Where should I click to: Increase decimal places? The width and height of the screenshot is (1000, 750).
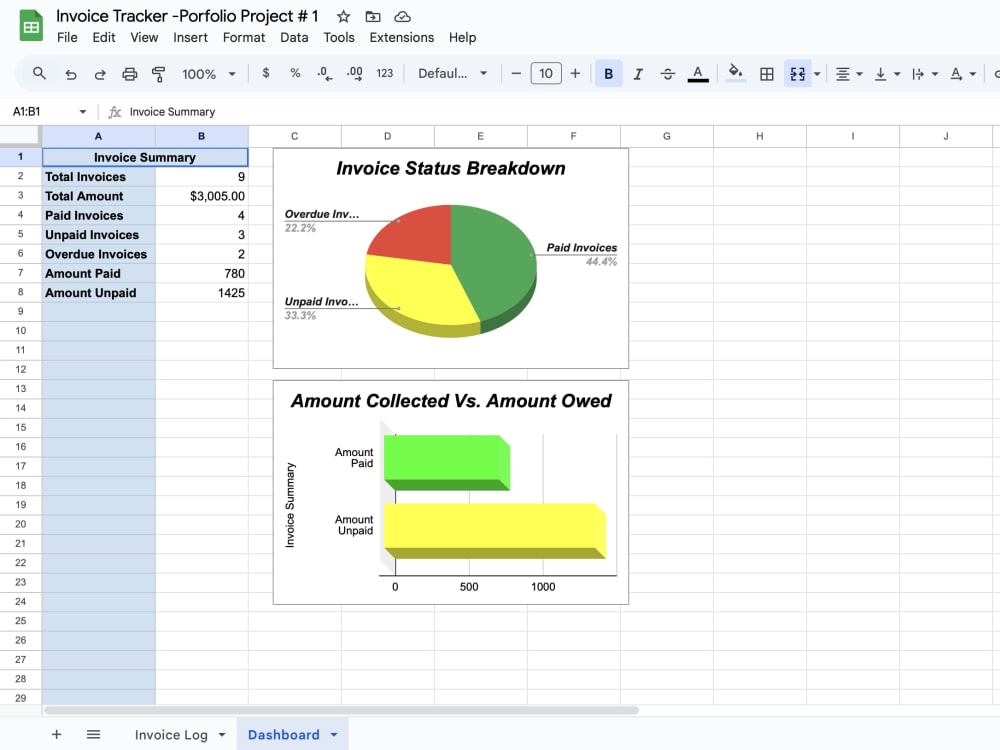tap(355, 74)
